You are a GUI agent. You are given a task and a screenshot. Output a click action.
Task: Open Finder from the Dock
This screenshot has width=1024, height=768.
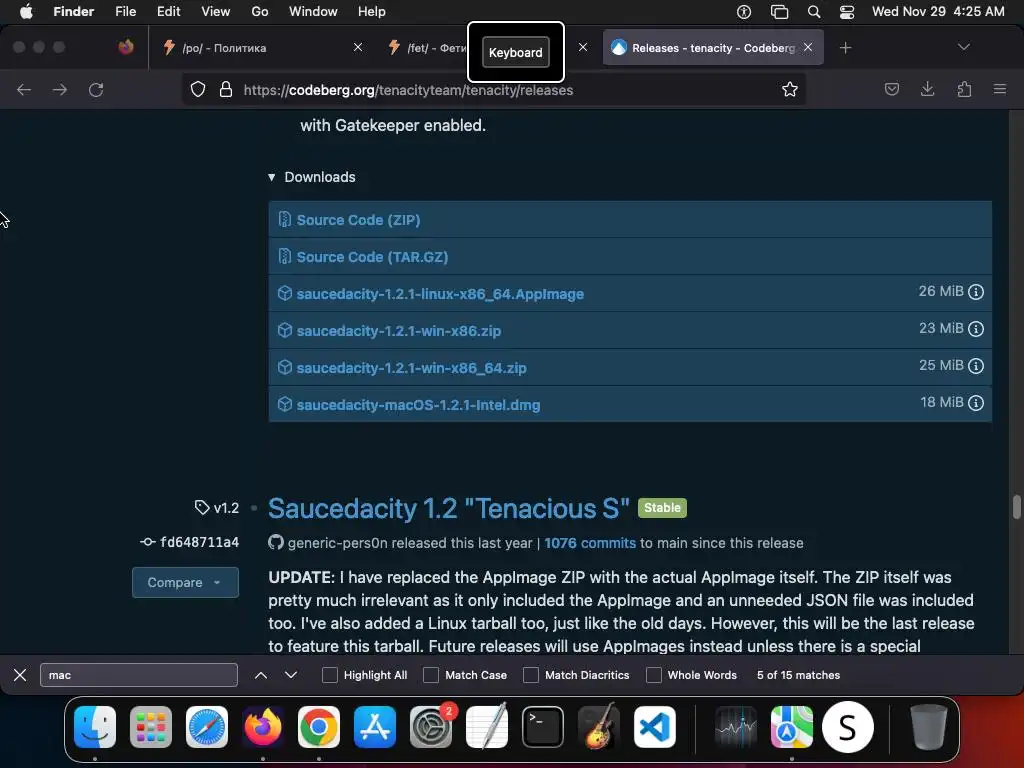click(x=95, y=727)
